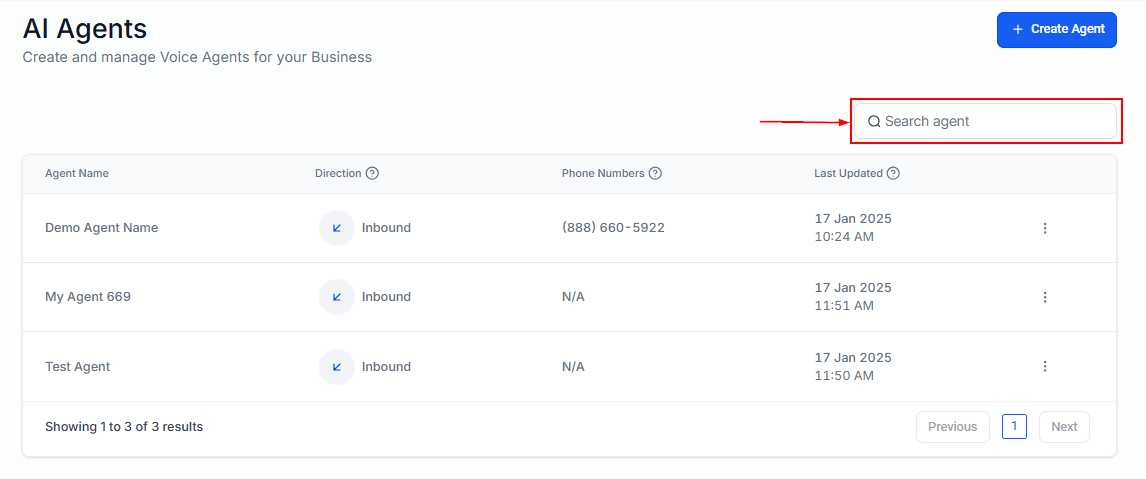Click inbound arrow icon for My Agent 669
The height and width of the screenshot is (479, 1146).
(337, 297)
